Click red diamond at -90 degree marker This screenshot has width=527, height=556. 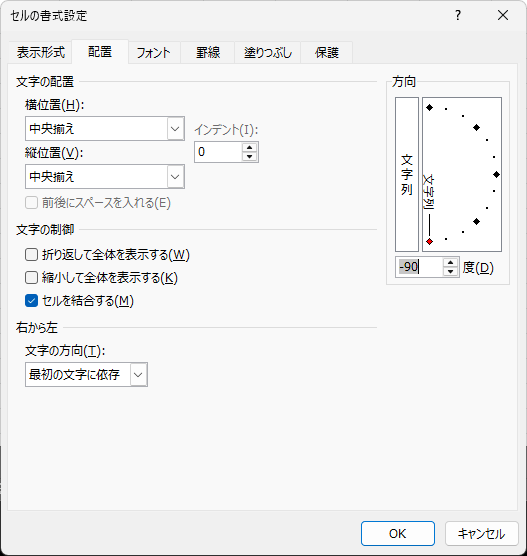click(429, 241)
